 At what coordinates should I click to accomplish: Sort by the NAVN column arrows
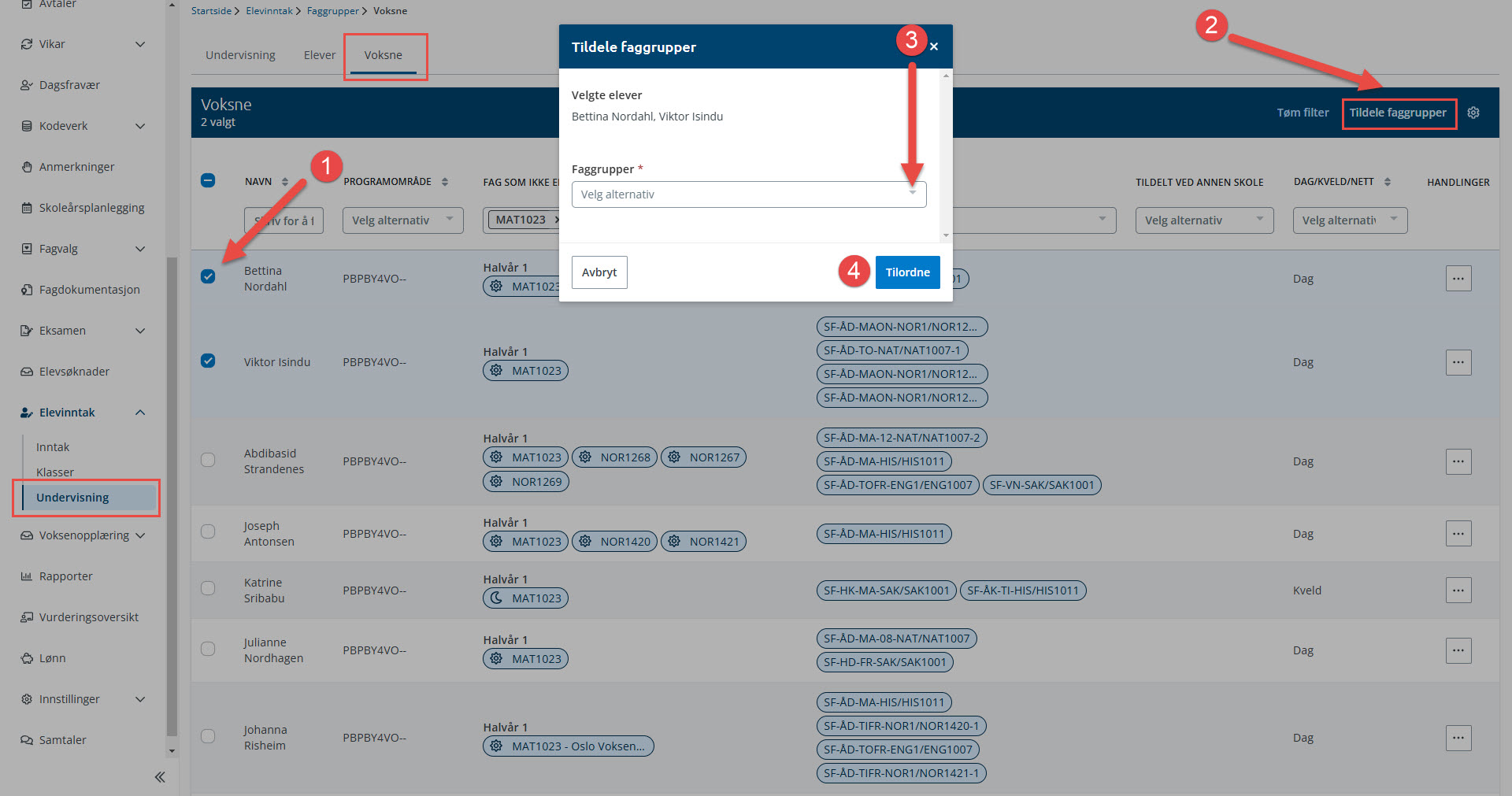pyautogui.click(x=285, y=182)
